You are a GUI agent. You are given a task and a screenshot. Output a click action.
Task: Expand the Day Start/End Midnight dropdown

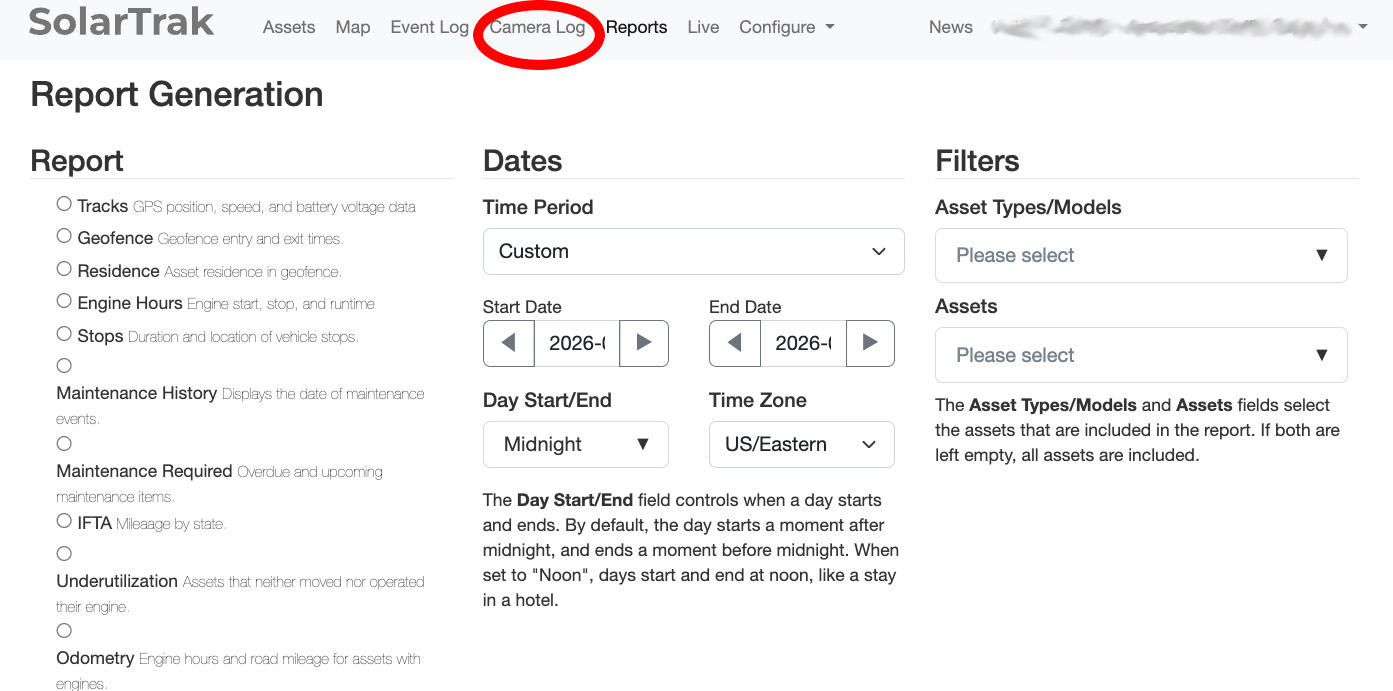(575, 444)
